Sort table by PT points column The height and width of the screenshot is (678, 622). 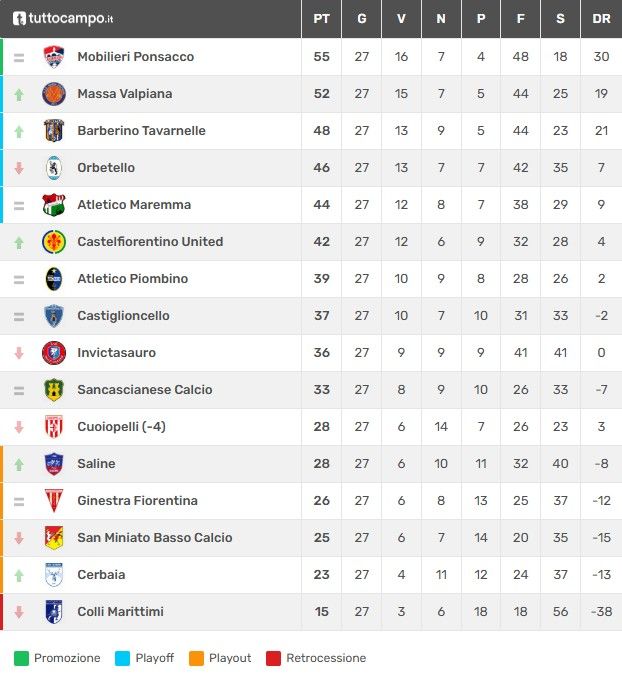tap(321, 19)
